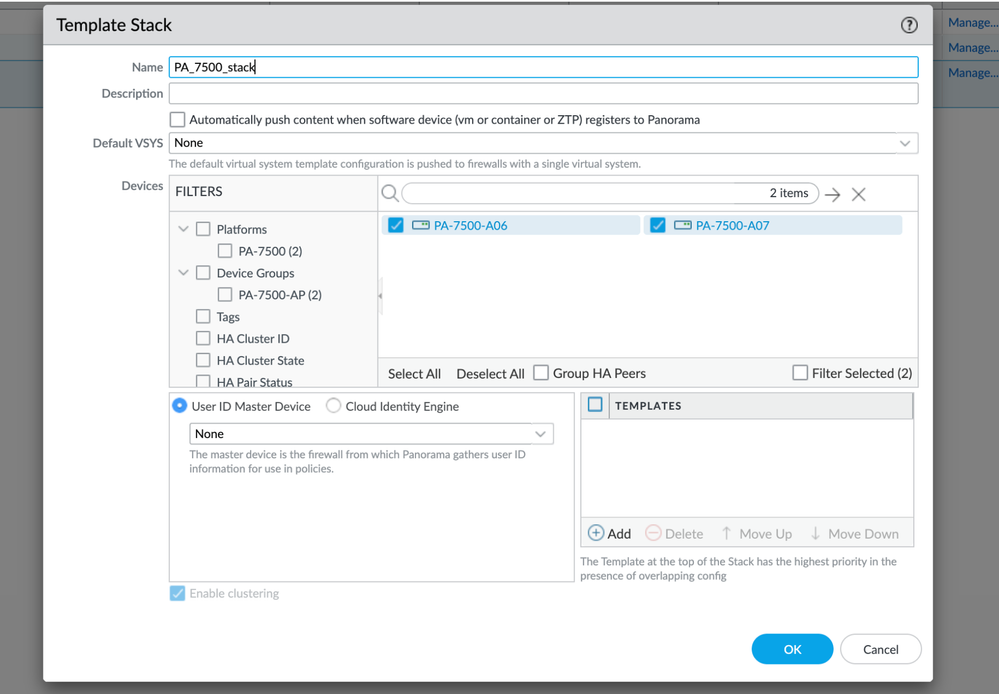Click the plus icon for Add template
999x694 pixels.
tap(596, 533)
